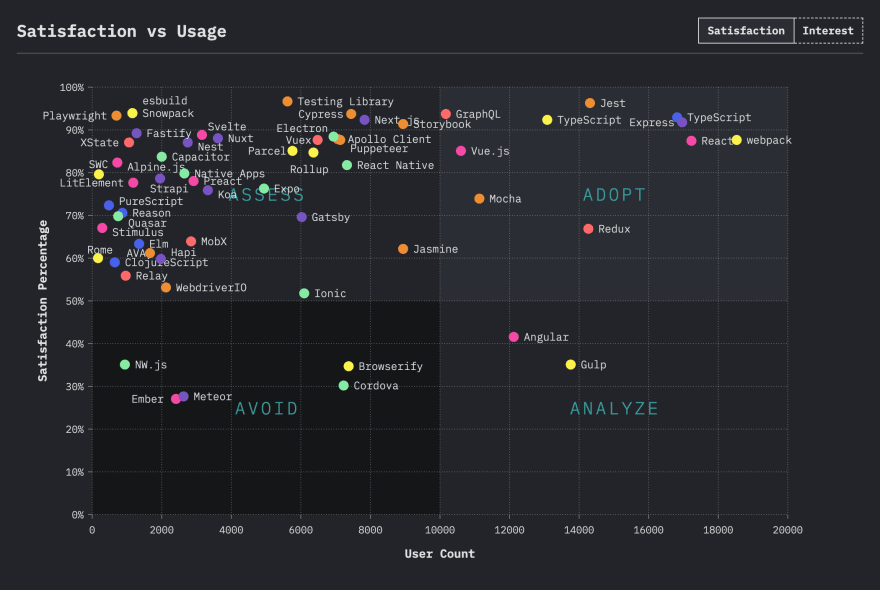Select the MobX data point
880x590 pixels.
point(191,242)
